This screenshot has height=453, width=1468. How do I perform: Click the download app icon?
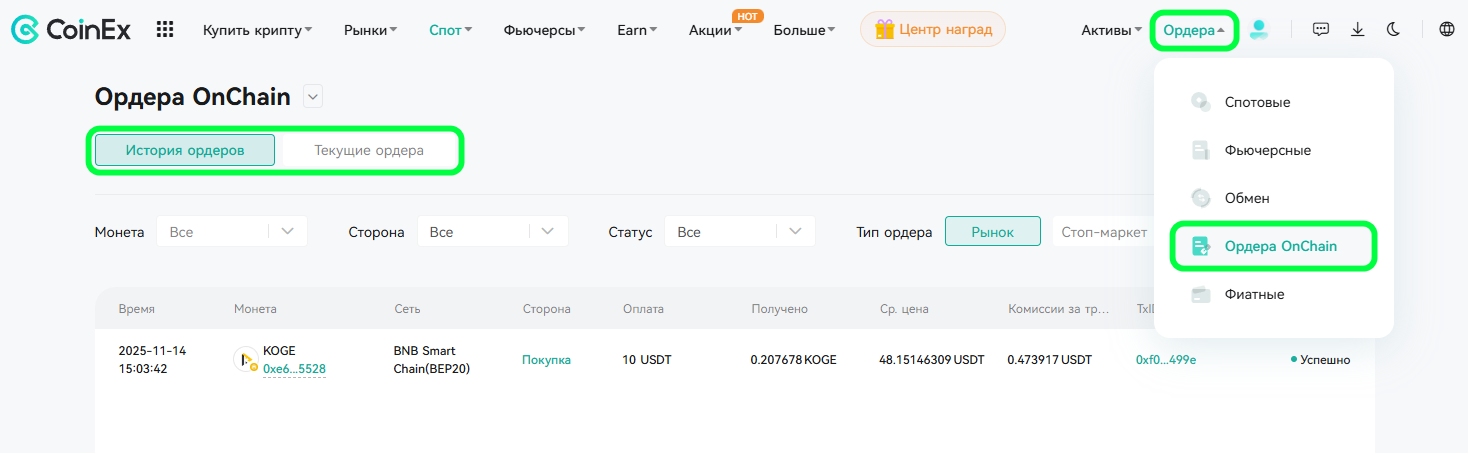(1357, 30)
